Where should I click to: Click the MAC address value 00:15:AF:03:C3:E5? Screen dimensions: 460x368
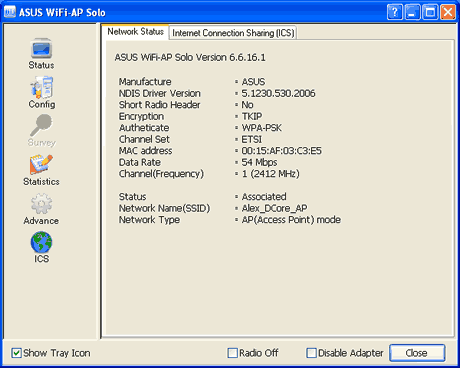point(282,151)
